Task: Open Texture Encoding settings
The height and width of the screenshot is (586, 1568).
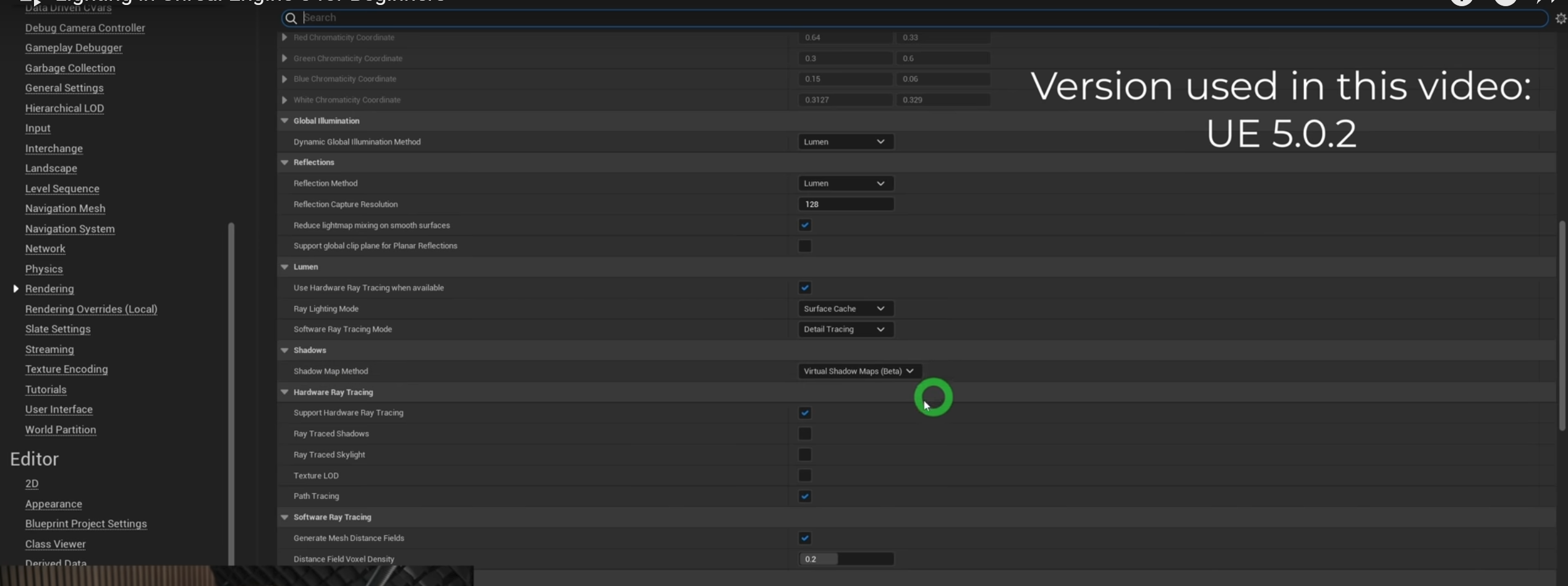Action: [66, 369]
